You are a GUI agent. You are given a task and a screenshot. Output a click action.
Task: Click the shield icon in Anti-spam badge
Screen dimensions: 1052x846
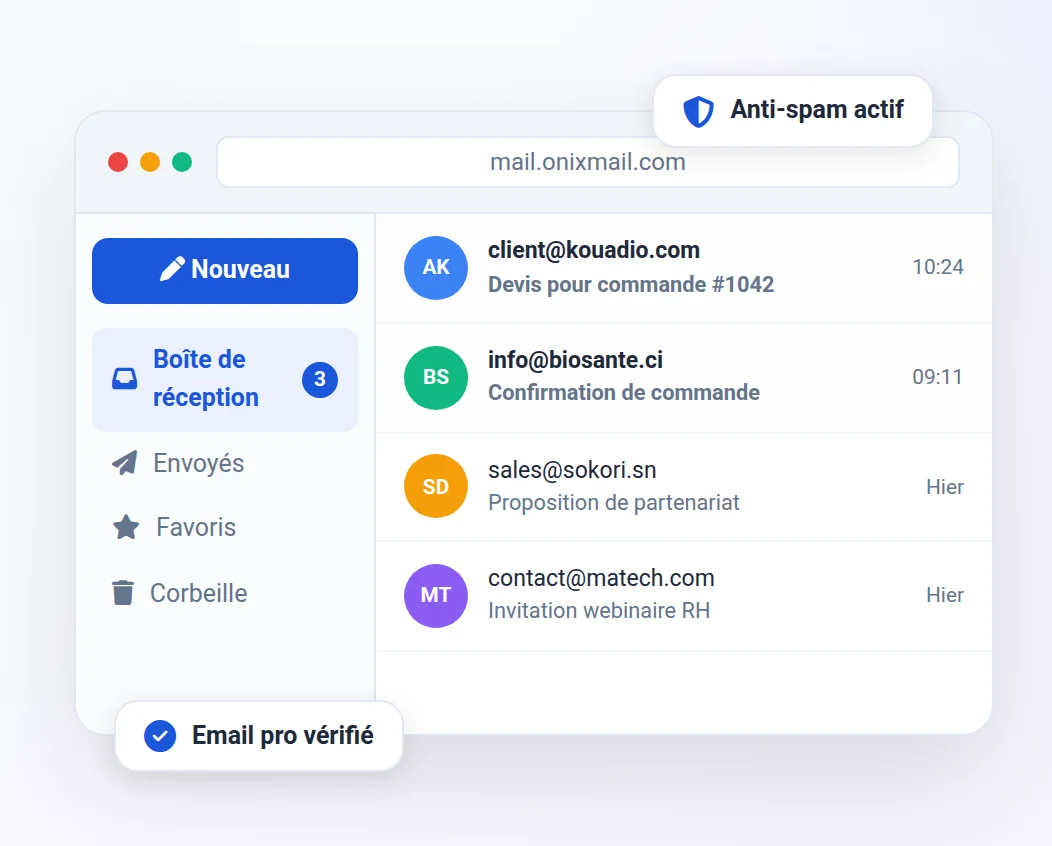pos(698,111)
